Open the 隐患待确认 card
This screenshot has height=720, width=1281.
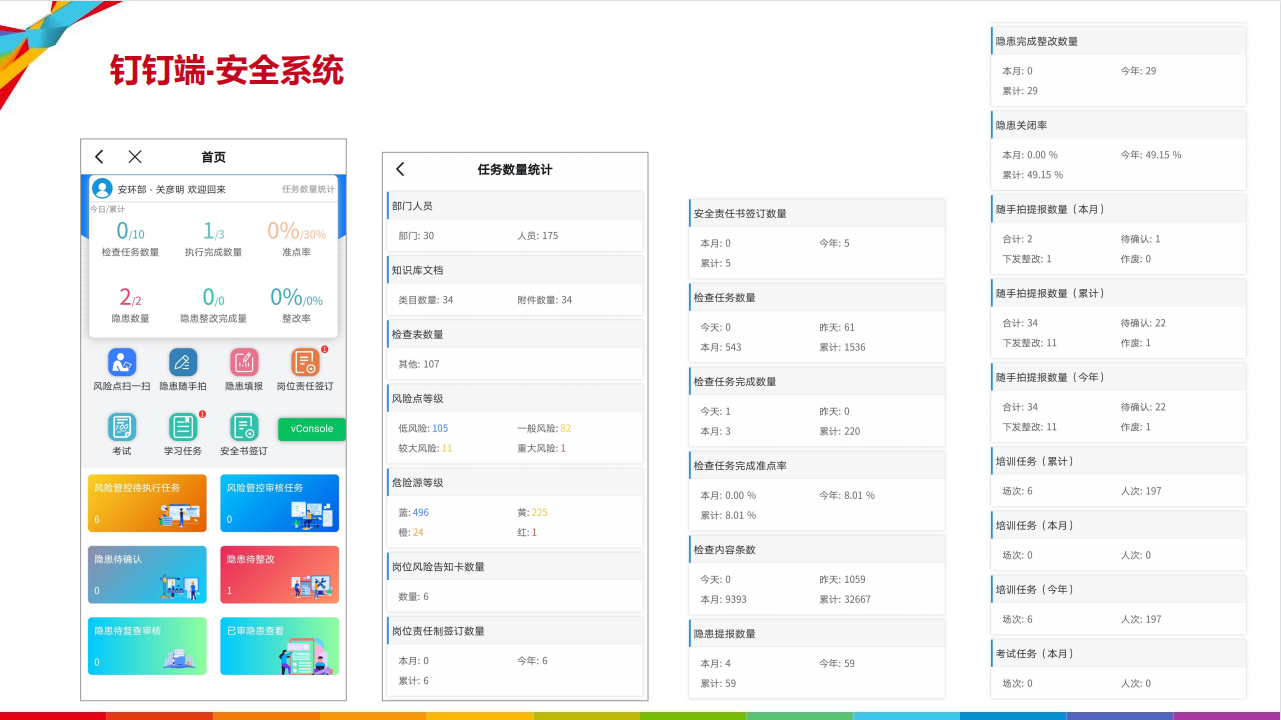pos(147,574)
